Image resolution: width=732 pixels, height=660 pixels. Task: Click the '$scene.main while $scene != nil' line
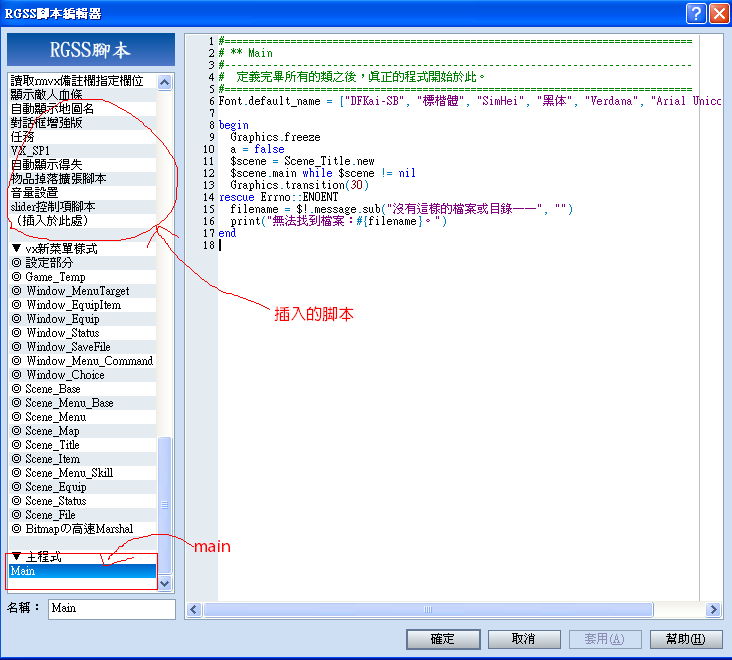tap(323, 173)
